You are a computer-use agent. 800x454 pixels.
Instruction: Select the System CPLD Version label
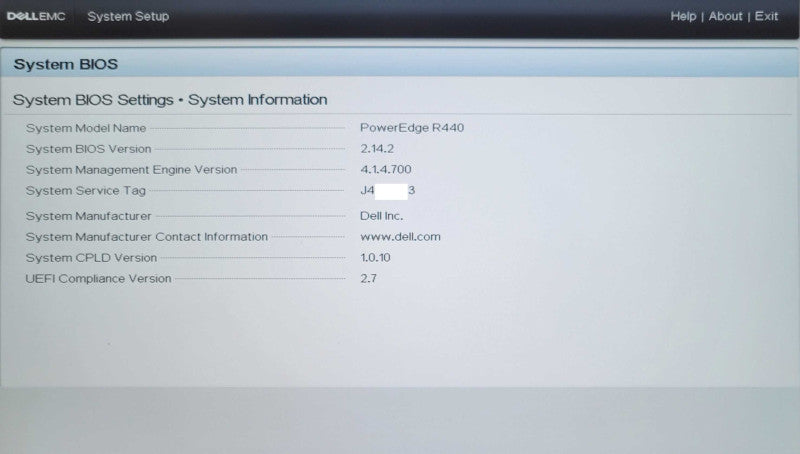coord(91,258)
